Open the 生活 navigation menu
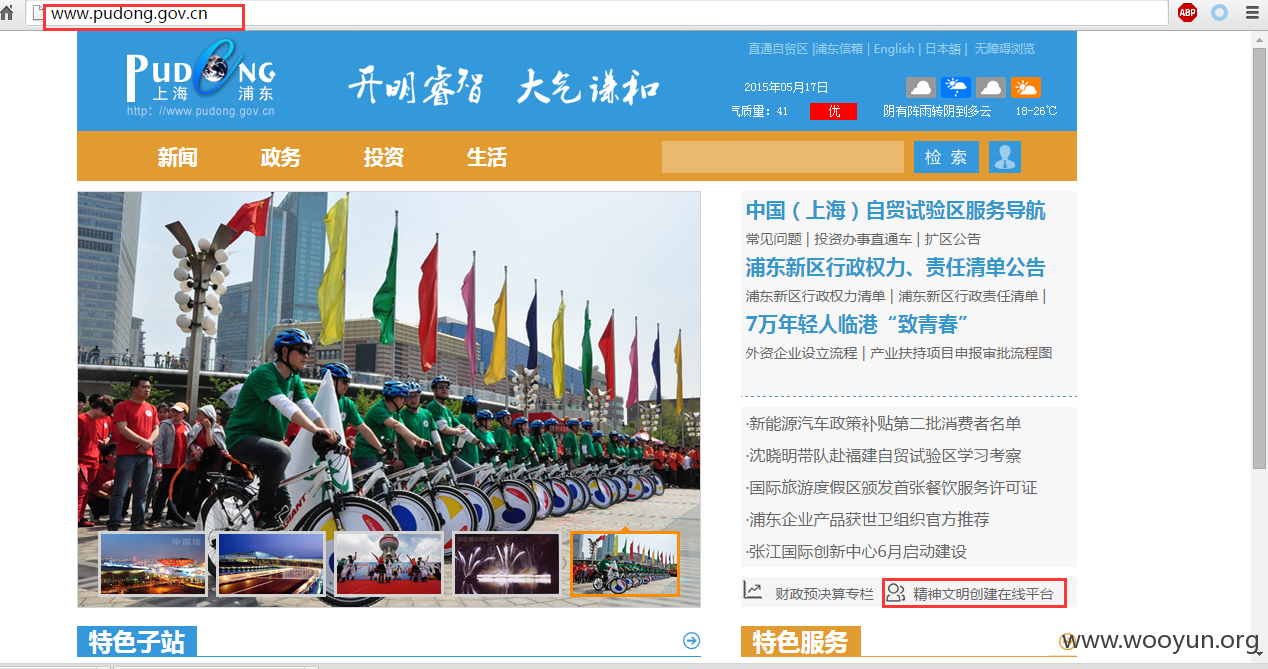 [x=486, y=157]
